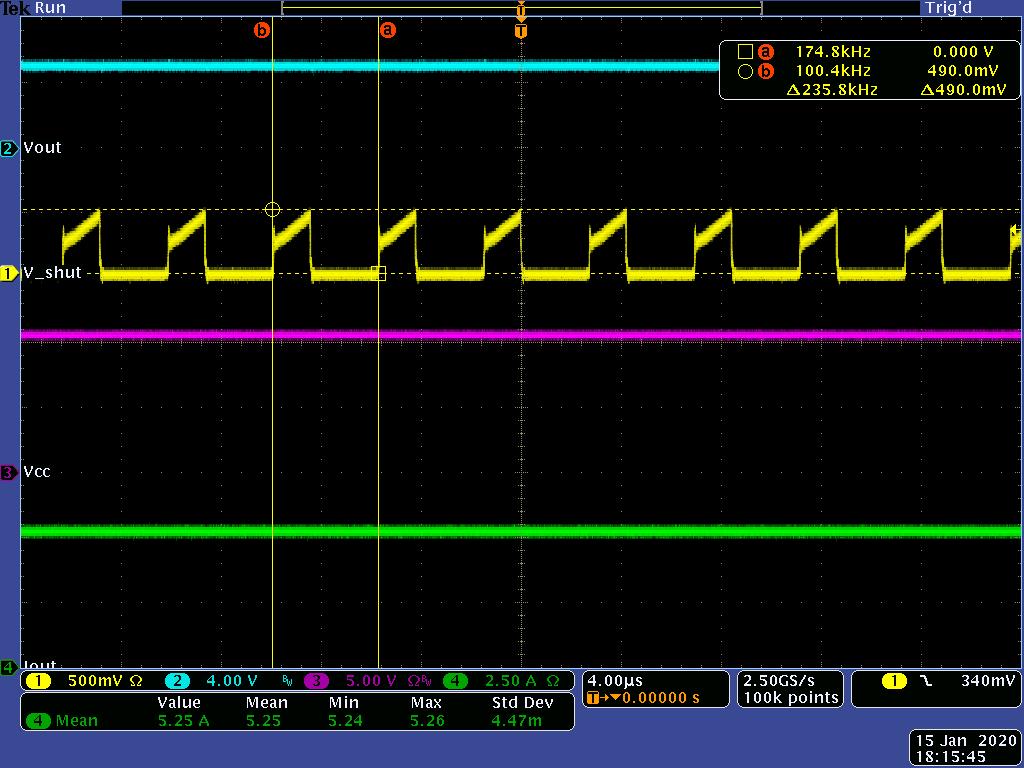
Task: Click the 100k points record length
Action: click(x=790, y=698)
